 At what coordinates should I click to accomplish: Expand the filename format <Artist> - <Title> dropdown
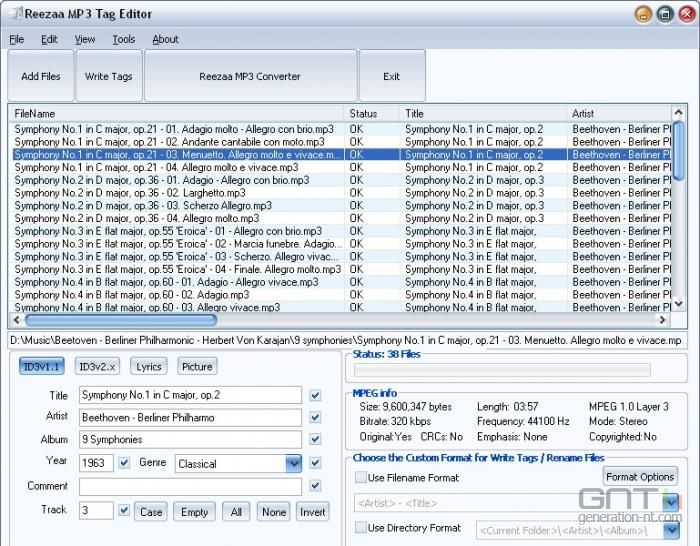click(x=671, y=503)
